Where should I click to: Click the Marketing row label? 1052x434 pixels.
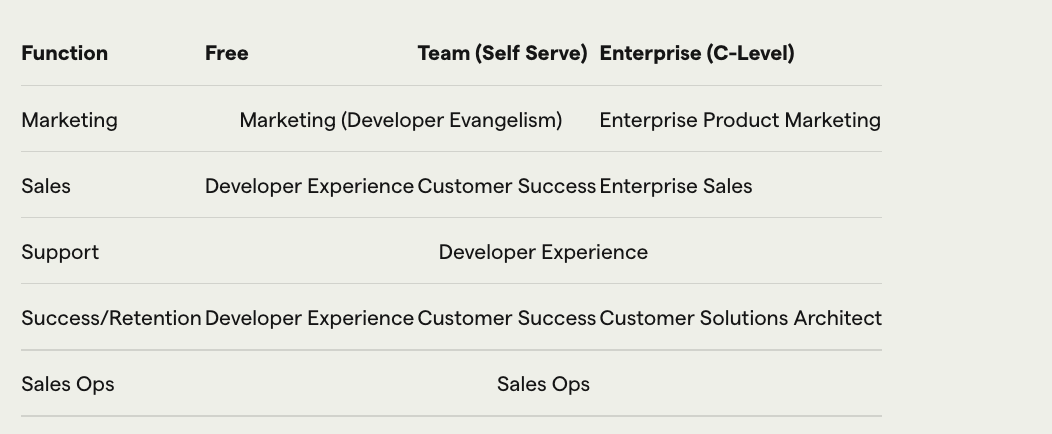(69, 120)
